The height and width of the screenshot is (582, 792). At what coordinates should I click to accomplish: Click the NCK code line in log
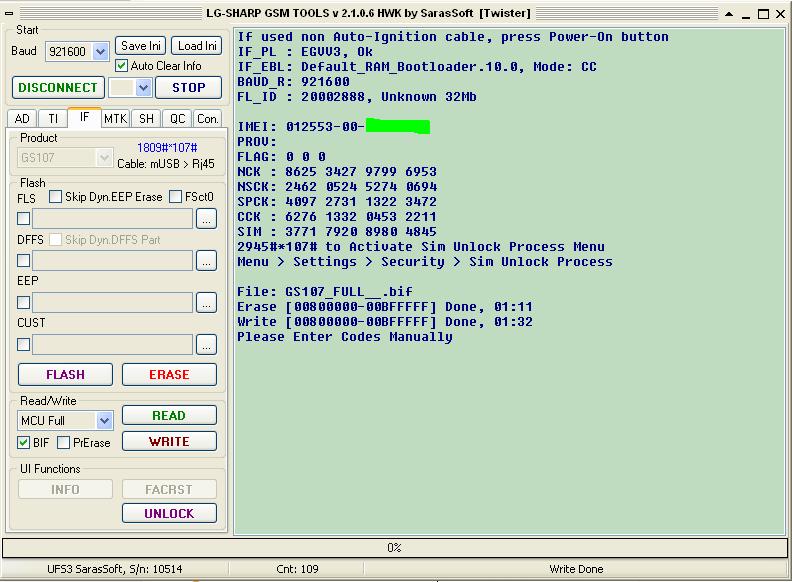337,172
